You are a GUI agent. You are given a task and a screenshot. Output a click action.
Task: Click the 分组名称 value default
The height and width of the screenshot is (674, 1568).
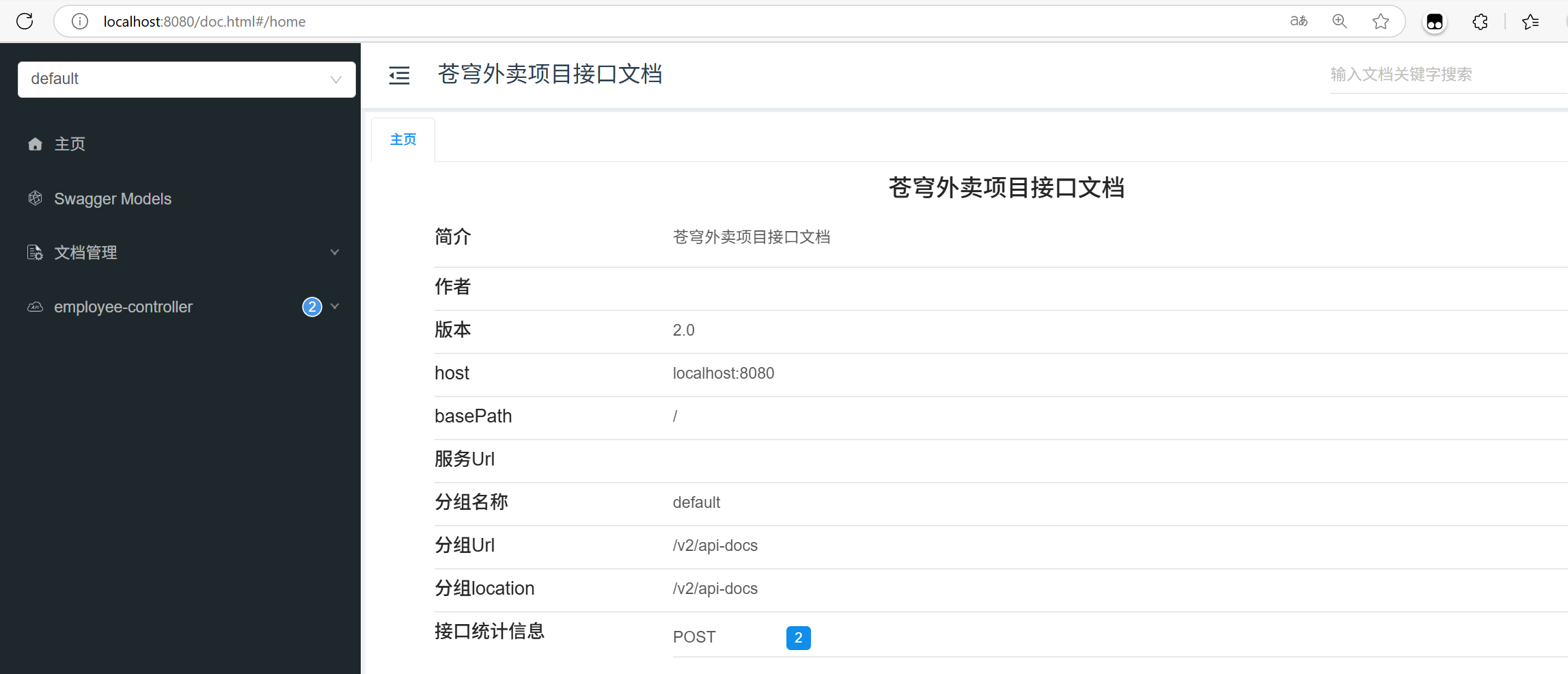click(696, 502)
